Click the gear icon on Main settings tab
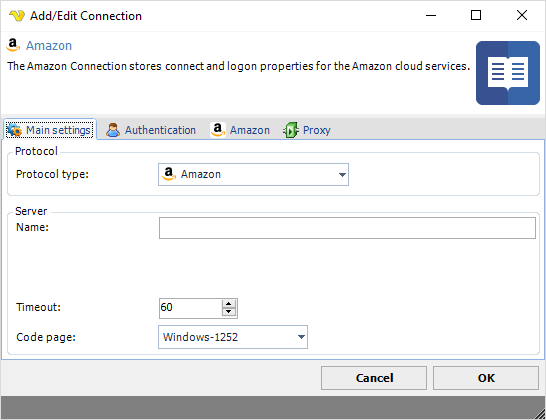 pos(15,130)
